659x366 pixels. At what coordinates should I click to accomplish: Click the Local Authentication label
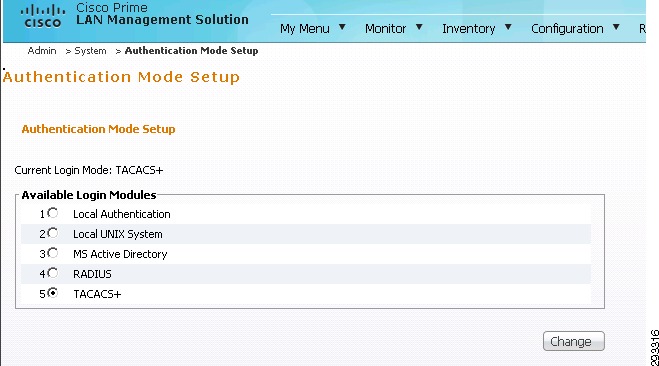121,214
